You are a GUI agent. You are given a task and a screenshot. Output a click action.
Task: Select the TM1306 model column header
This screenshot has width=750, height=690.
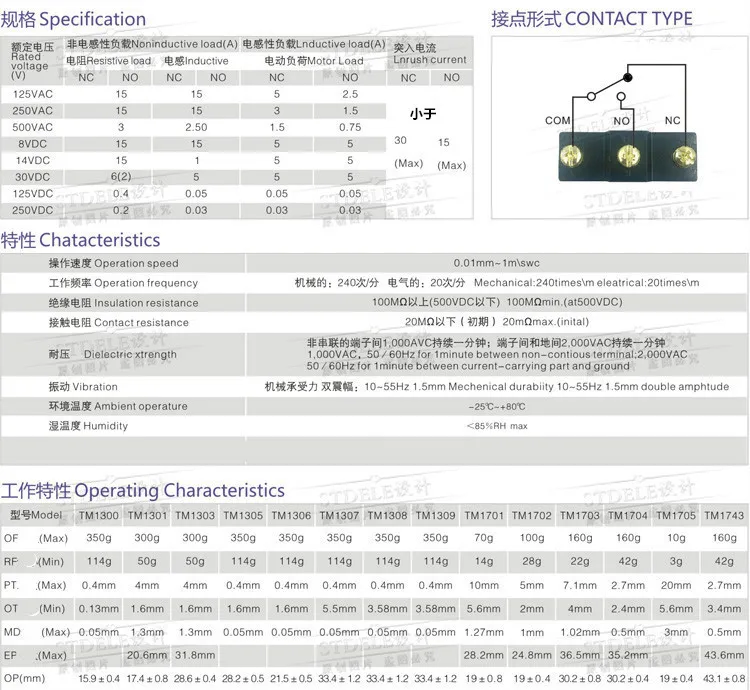pyautogui.click(x=291, y=515)
